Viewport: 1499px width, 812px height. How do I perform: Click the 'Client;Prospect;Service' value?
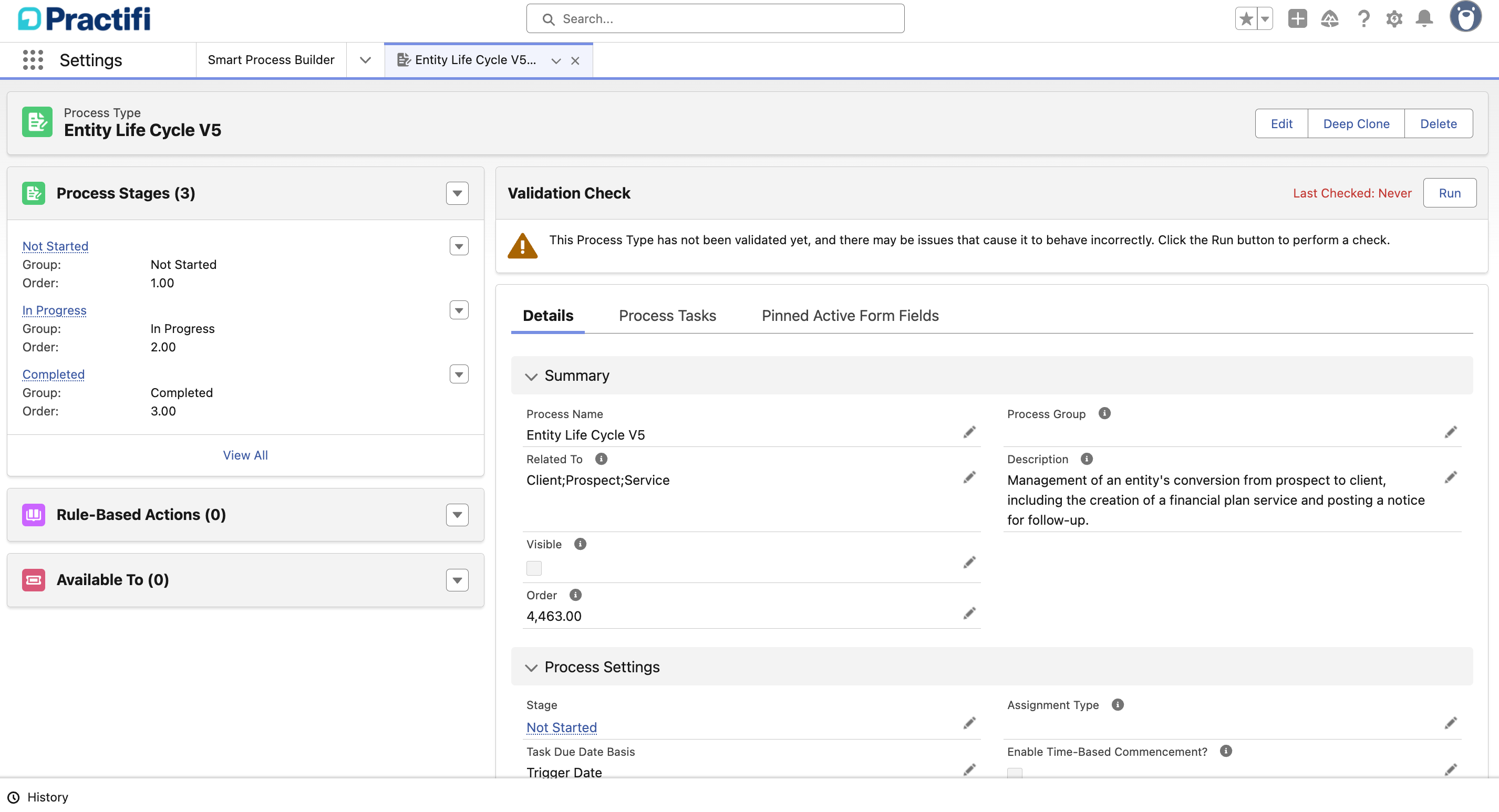click(x=597, y=480)
